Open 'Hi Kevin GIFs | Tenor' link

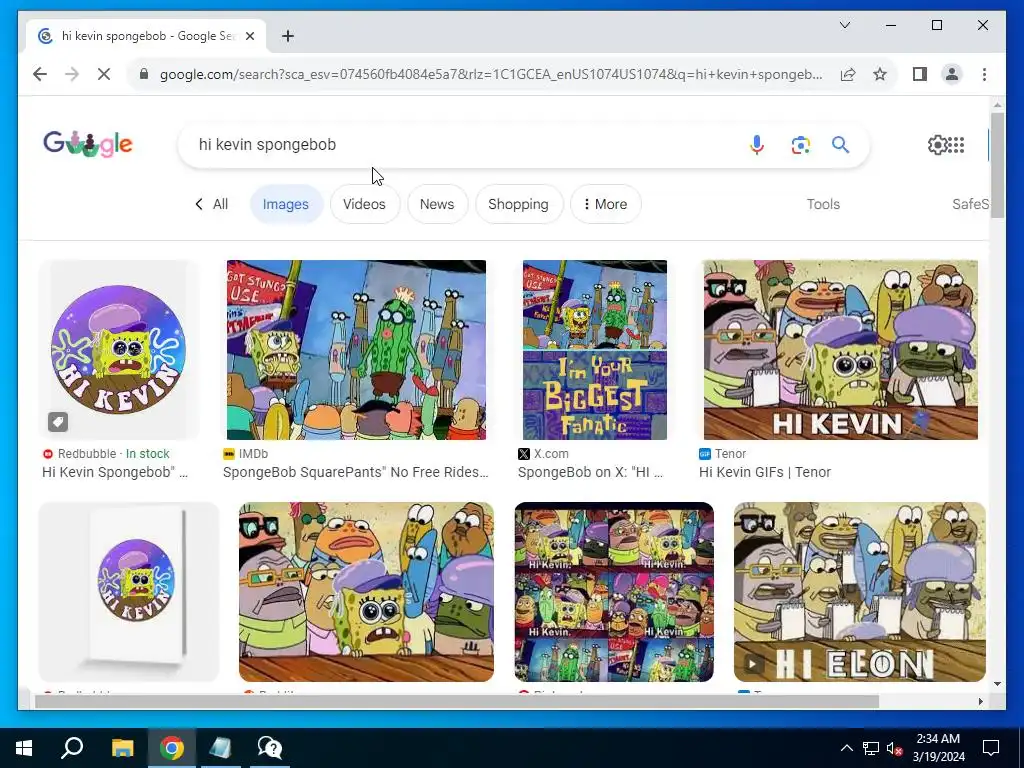click(x=765, y=472)
